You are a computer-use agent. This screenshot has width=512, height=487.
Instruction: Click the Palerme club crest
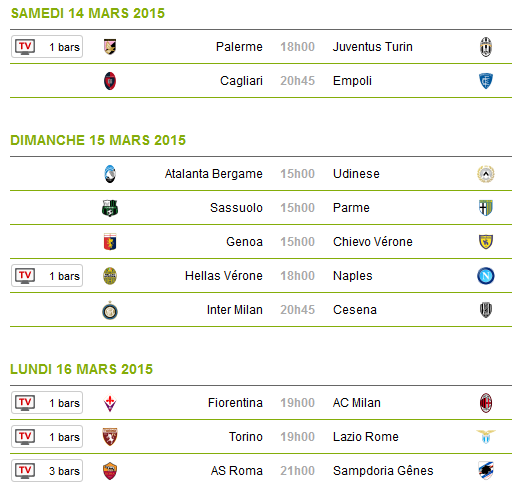(x=110, y=47)
